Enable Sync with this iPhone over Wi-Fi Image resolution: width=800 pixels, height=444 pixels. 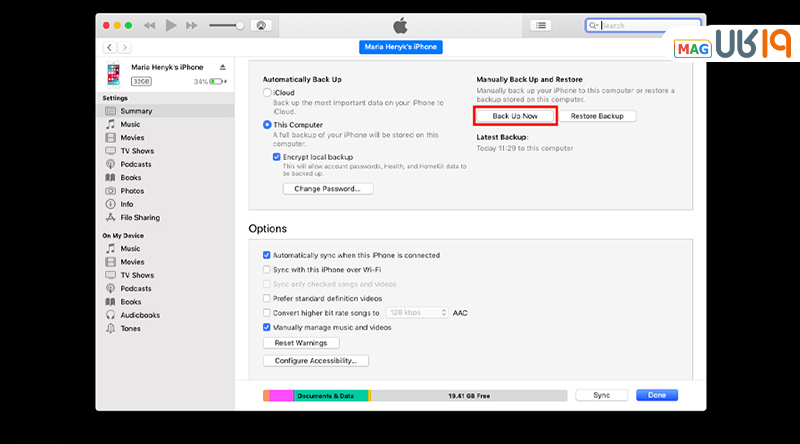[266, 269]
